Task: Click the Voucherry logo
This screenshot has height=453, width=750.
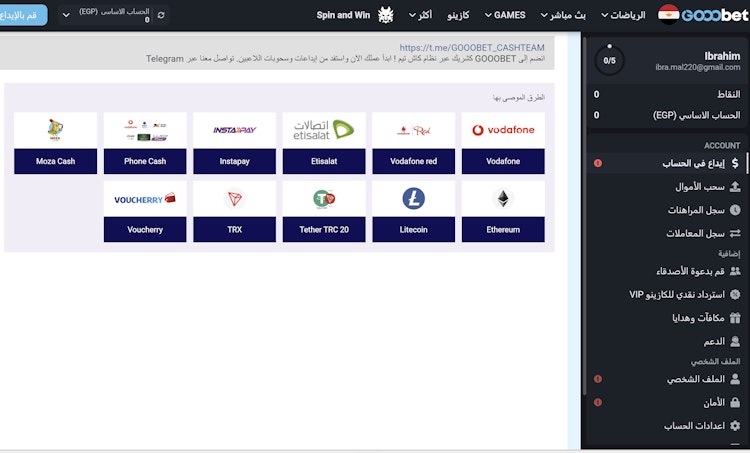Action: click(145, 199)
